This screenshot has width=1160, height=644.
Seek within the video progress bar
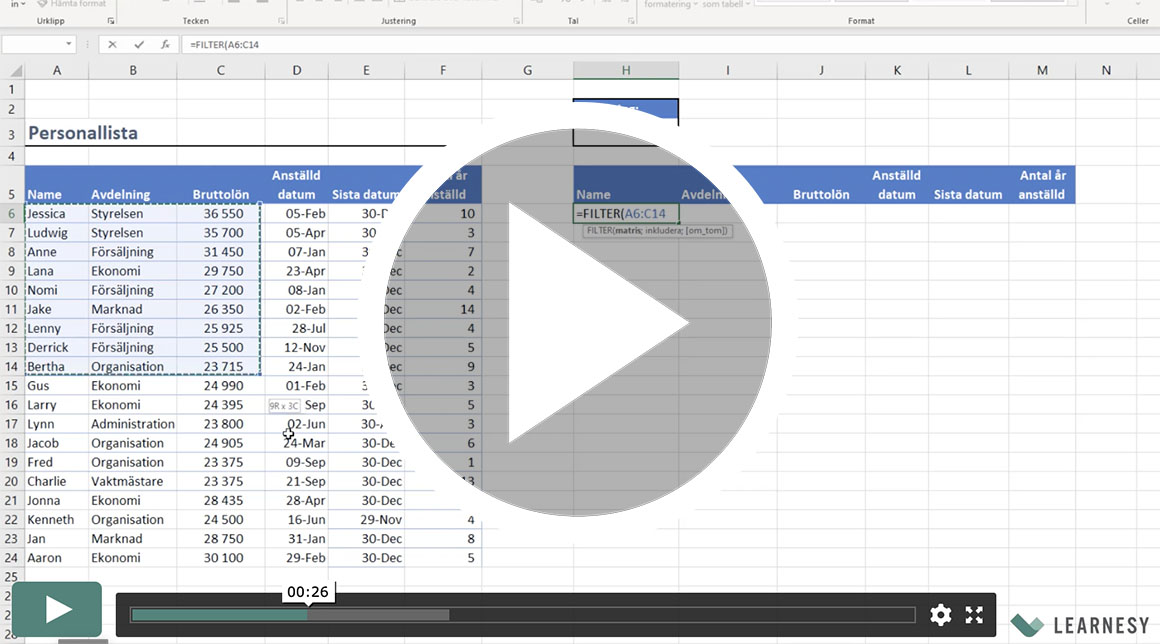click(x=523, y=614)
